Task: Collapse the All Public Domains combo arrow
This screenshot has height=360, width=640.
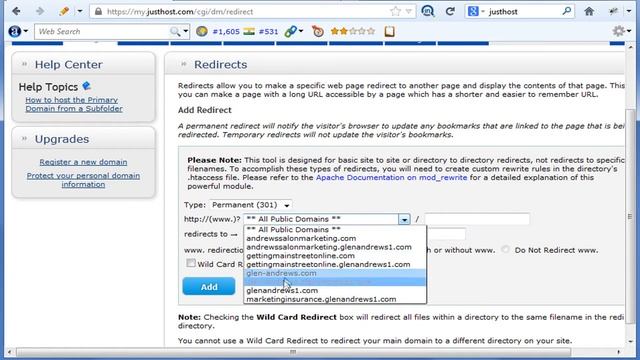Action: pos(404,220)
